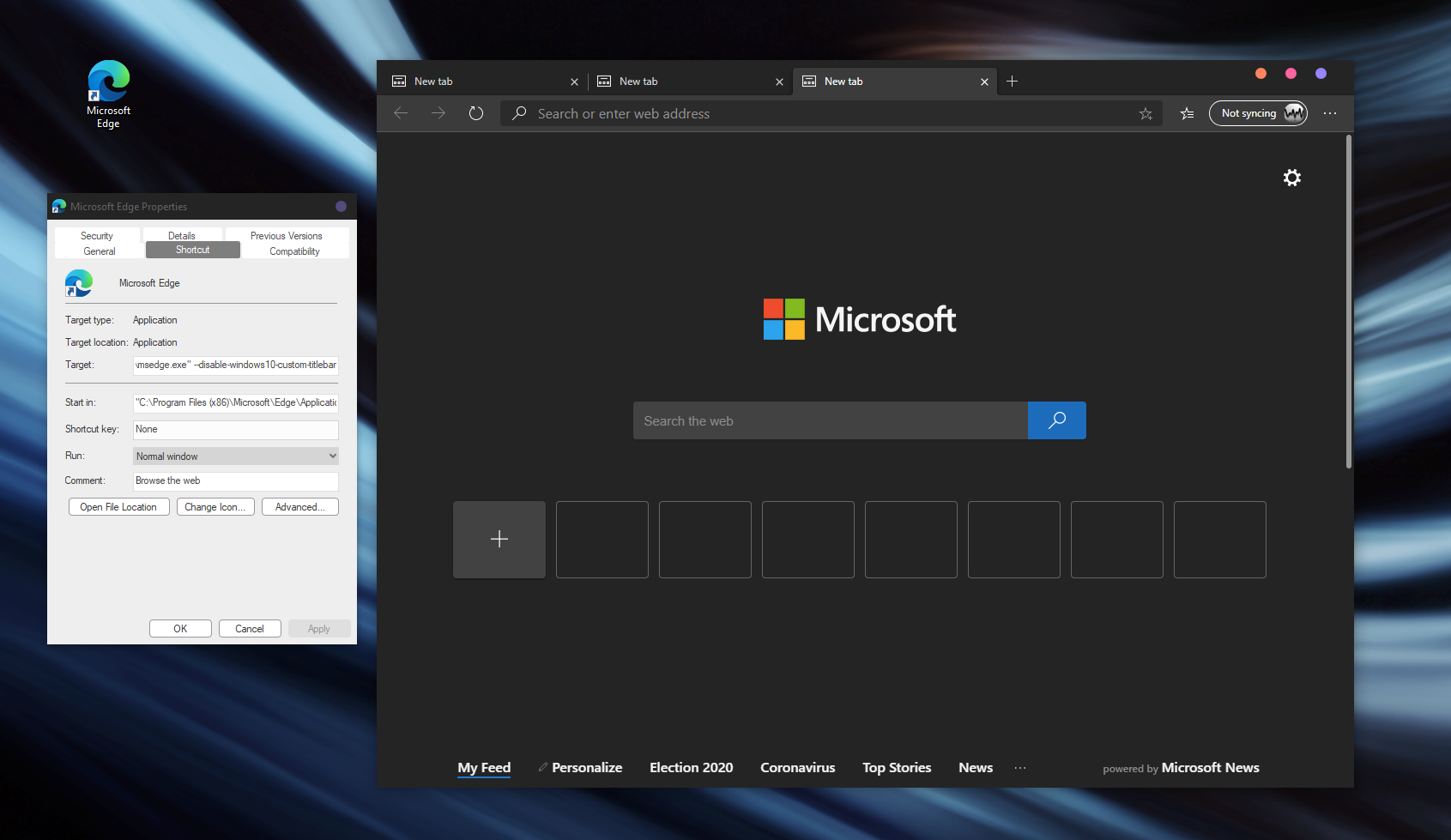This screenshot has width=1451, height=840.
Task: Open the Favorites list icon
Action: coord(1187,113)
